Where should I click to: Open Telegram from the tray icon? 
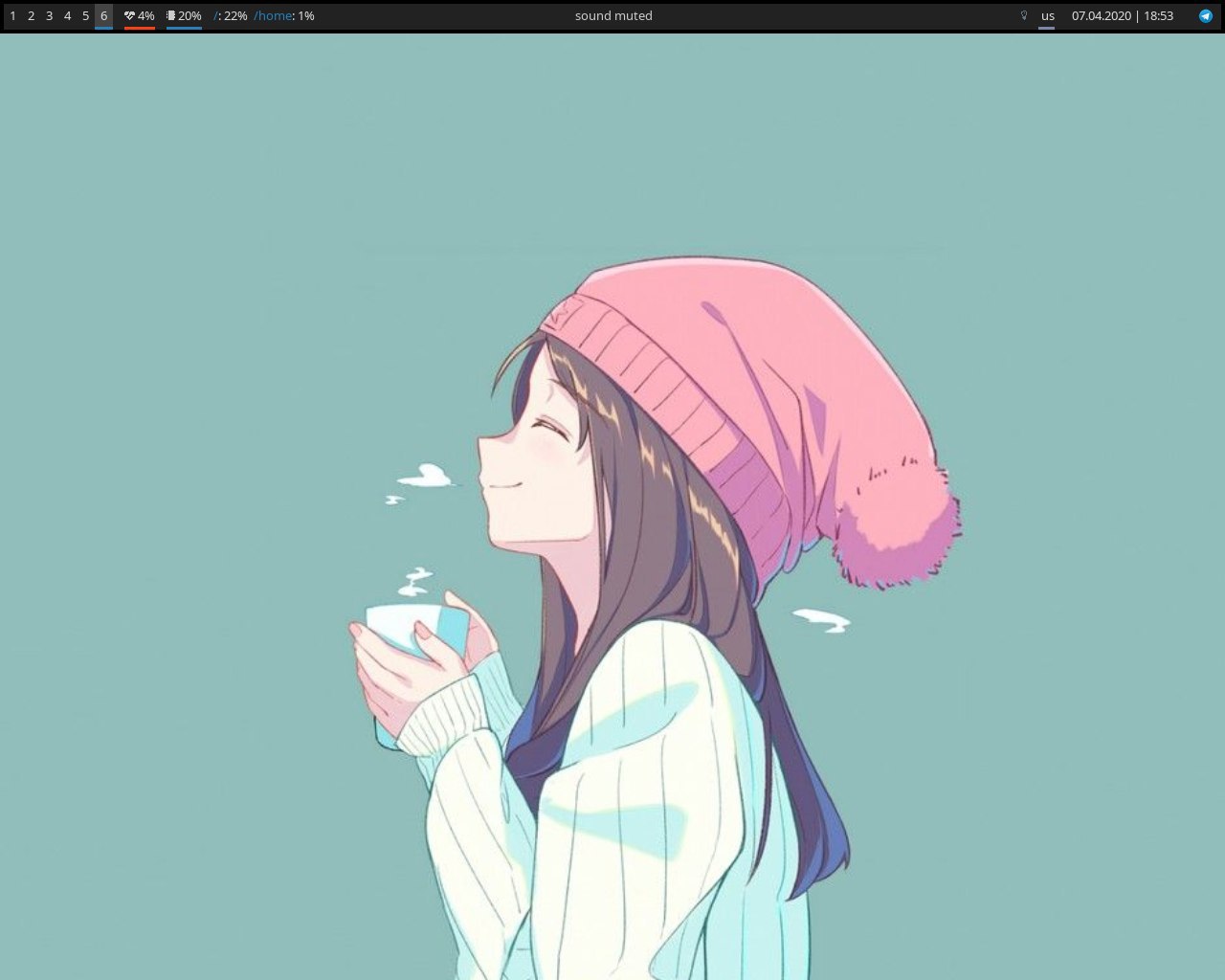coord(1206,16)
